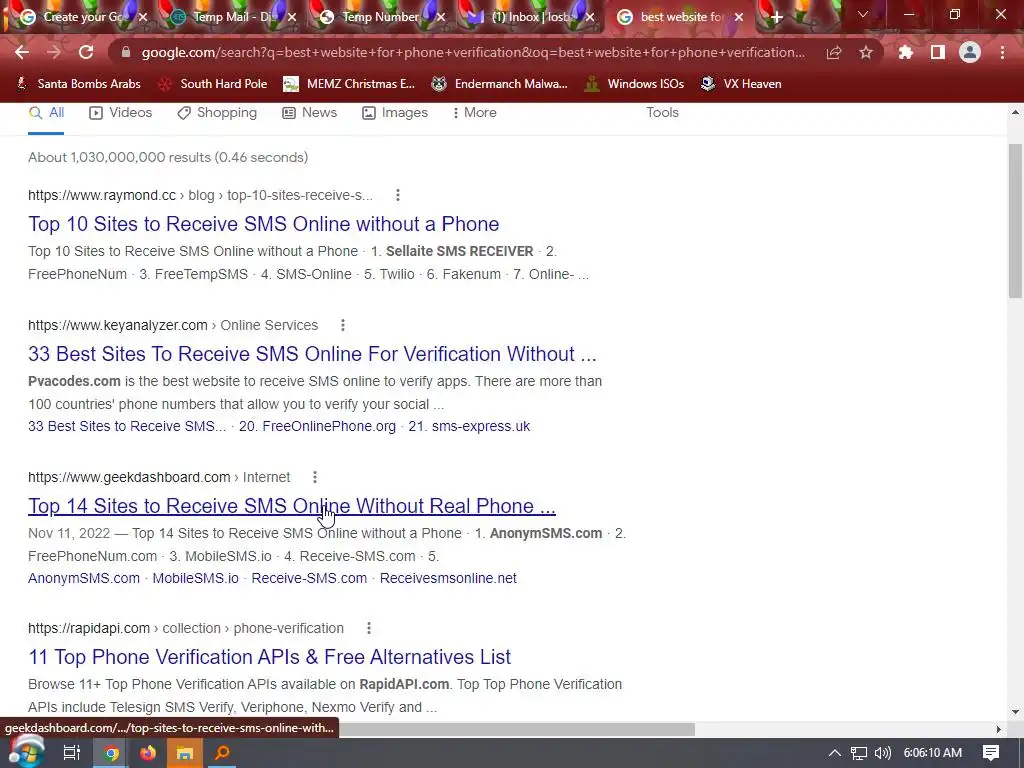This screenshot has width=1024, height=768.
Task: Open Task View in taskbar
Action: click(71, 753)
